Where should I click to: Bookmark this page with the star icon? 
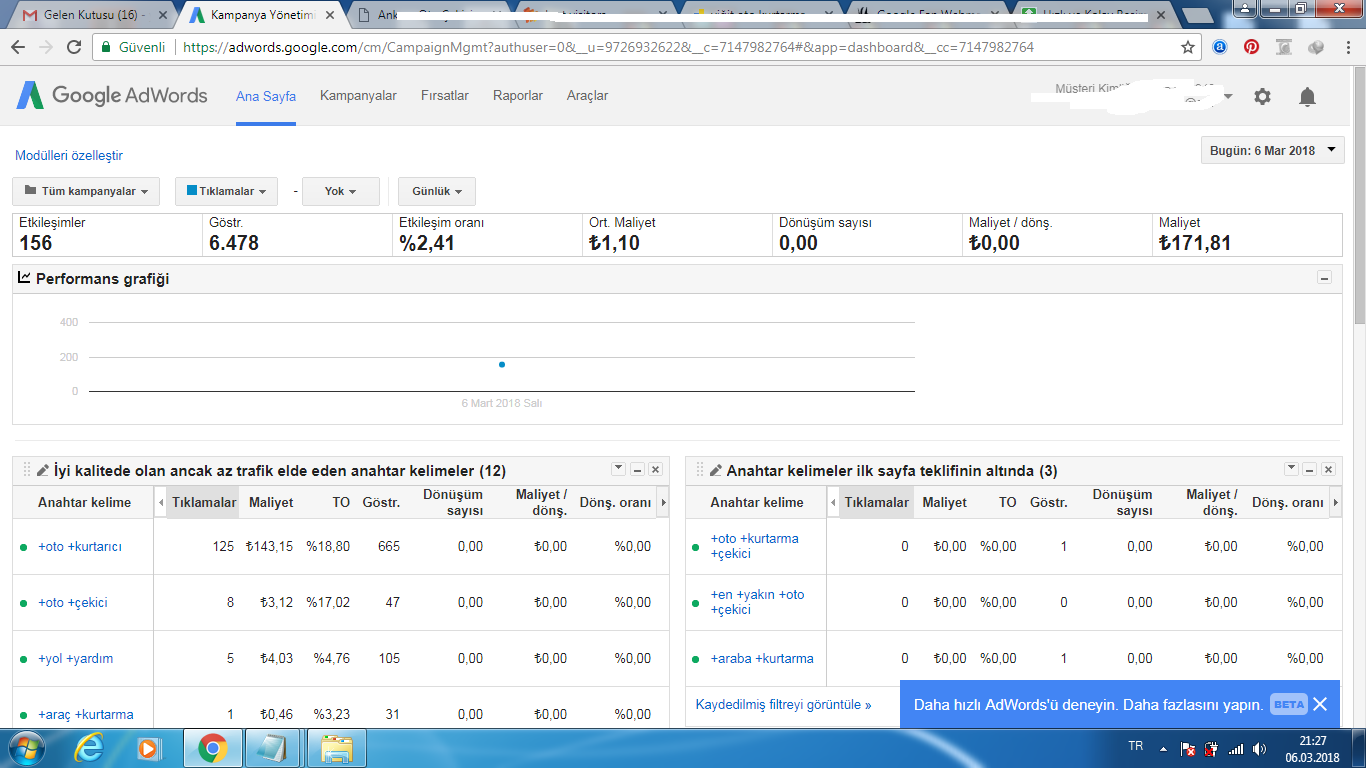[x=1188, y=47]
